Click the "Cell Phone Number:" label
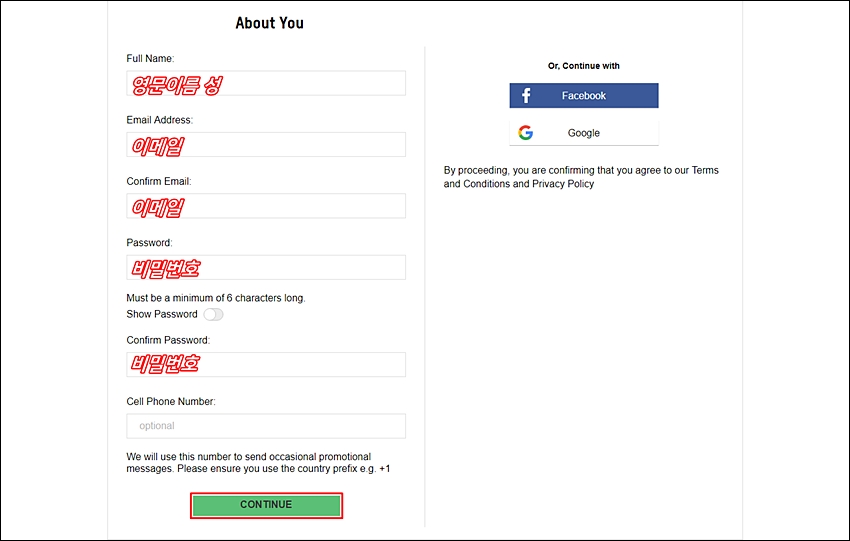 (171, 401)
